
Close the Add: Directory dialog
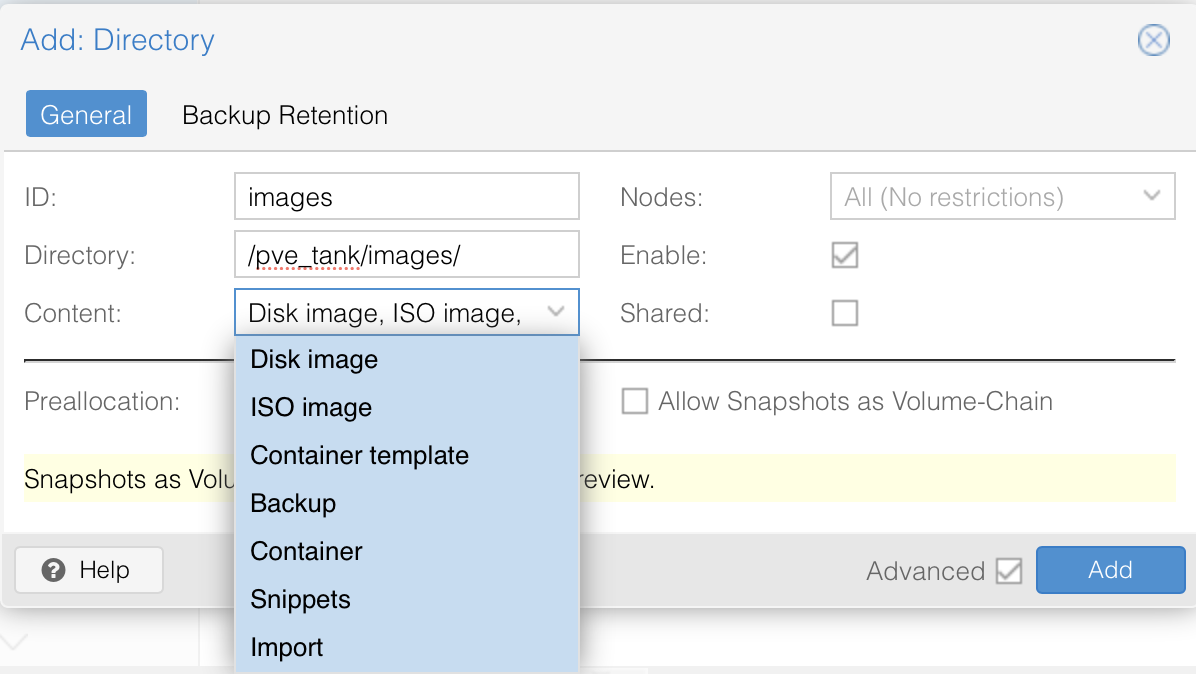tap(1153, 40)
